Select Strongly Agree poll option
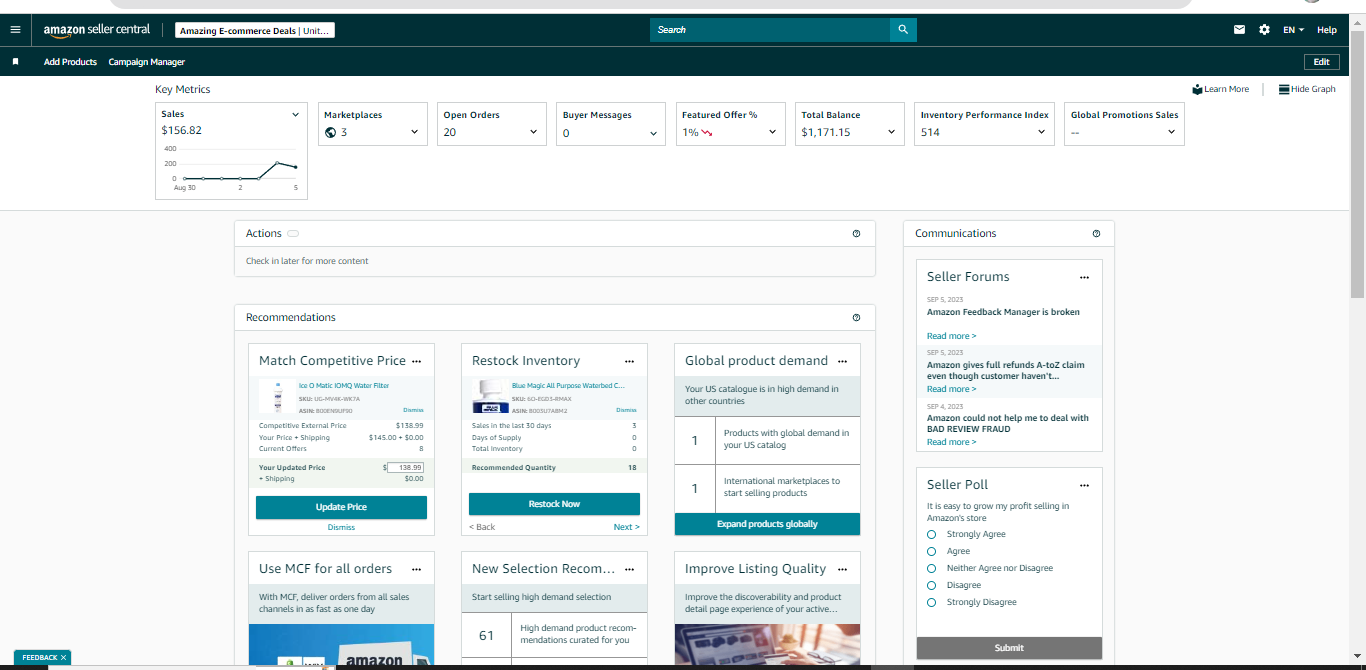The height and width of the screenshot is (670, 1366). click(x=931, y=534)
